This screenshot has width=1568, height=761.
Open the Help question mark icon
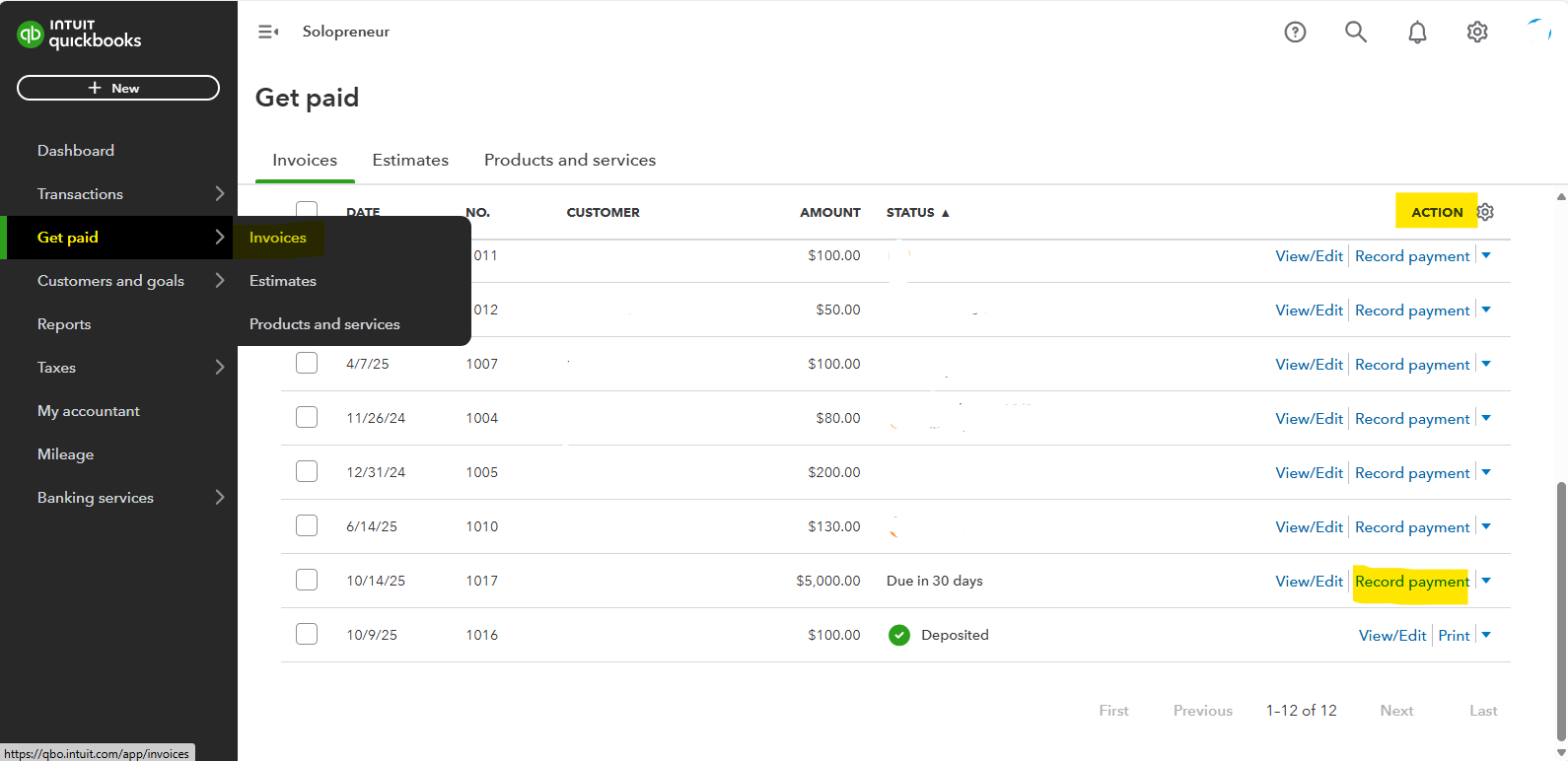tap(1295, 33)
